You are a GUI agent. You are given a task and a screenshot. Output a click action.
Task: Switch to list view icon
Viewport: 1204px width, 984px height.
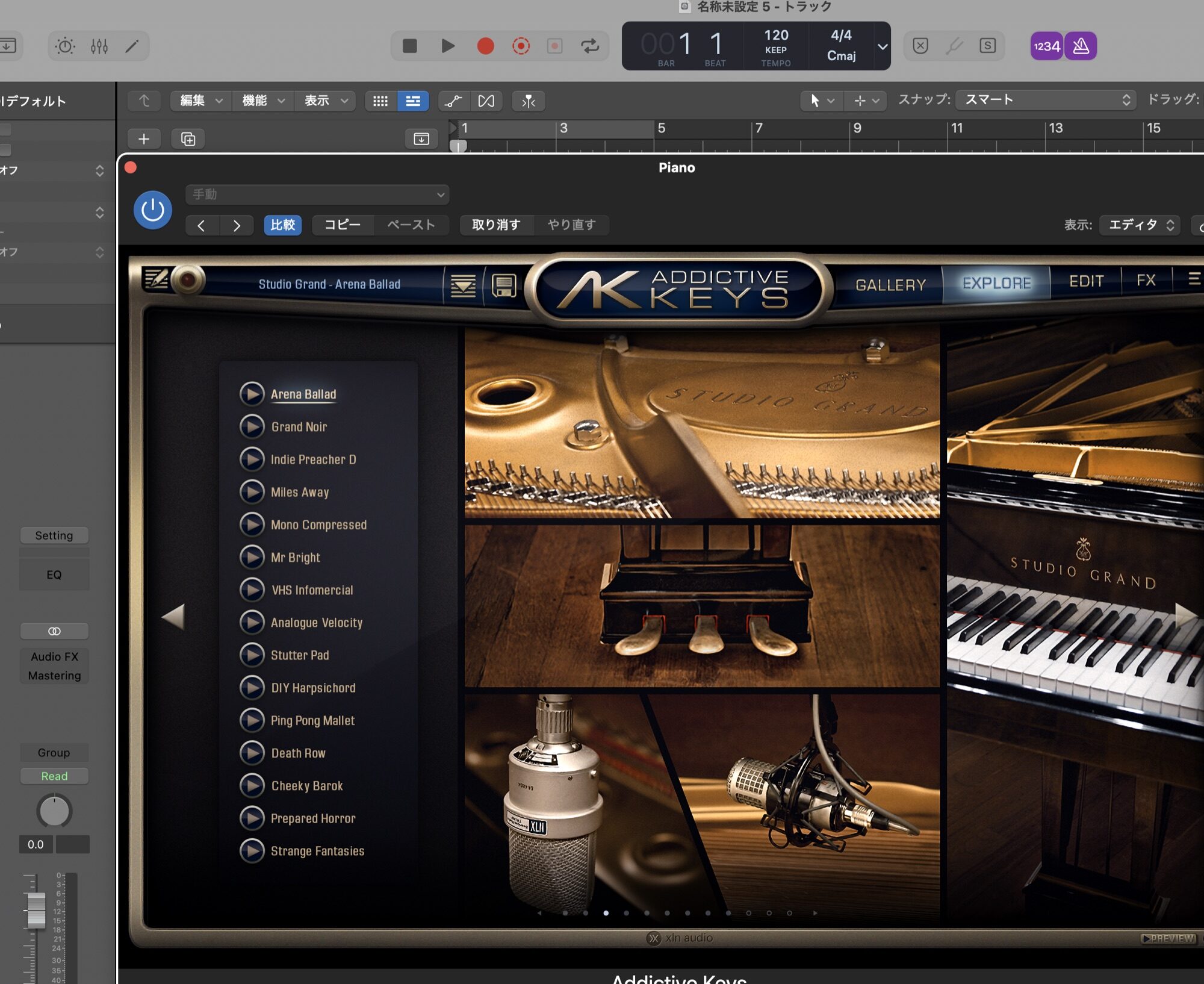[x=413, y=101]
